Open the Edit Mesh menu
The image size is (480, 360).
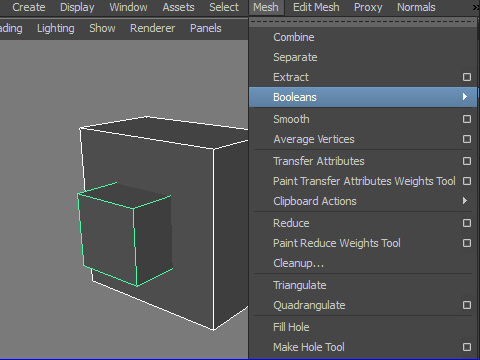click(x=316, y=7)
